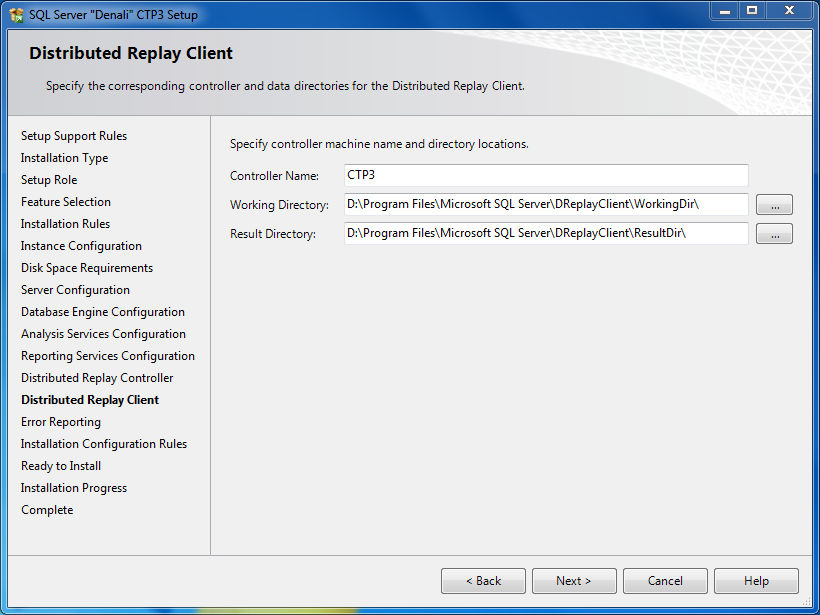Click the SQL Server setup title bar icon

coord(16,15)
